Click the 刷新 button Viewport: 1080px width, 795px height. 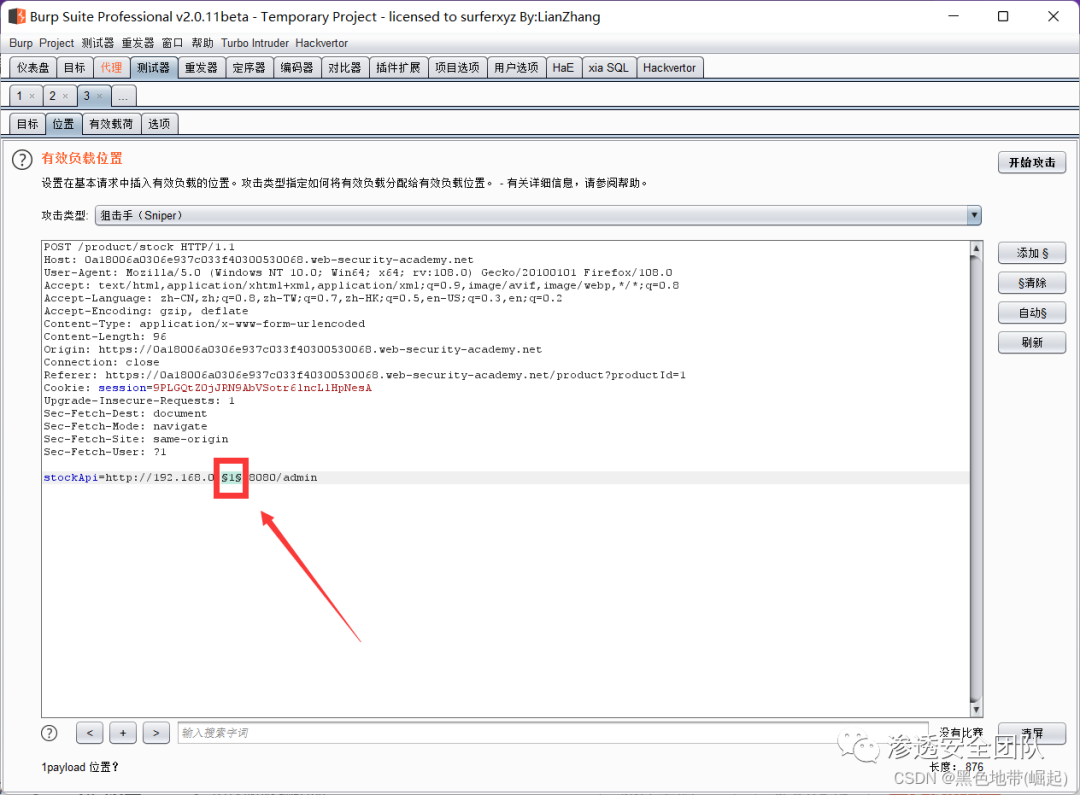pyautogui.click(x=1032, y=342)
